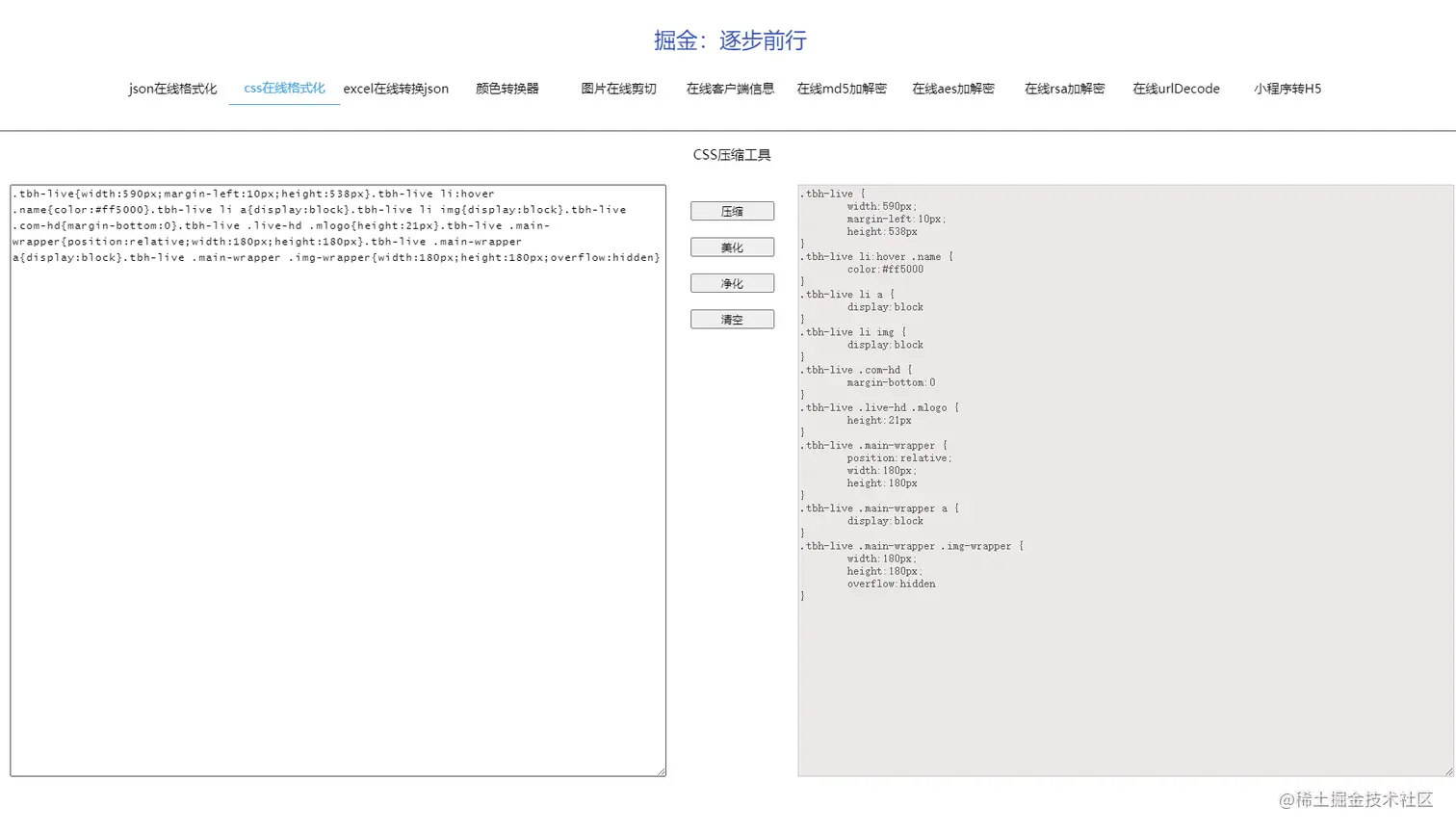The height and width of the screenshot is (832, 1456).
Task: Open the 在线客户端信息 tab
Action: click(x=730, y=89)
